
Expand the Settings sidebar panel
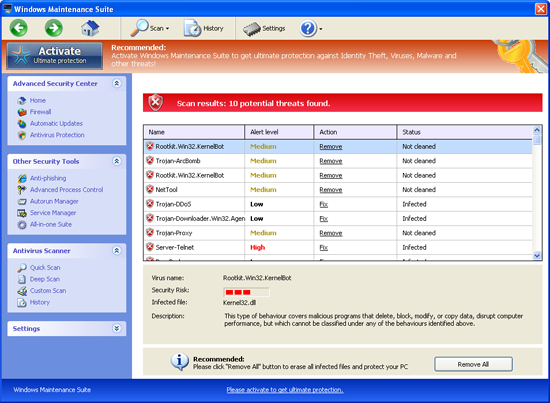pos(116,328)
